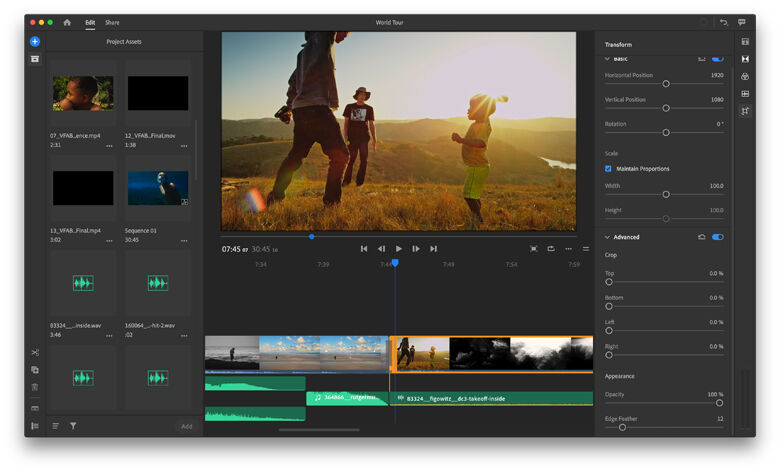Click the Undo arrow icon
780x472 pixels.
[723, 22]
